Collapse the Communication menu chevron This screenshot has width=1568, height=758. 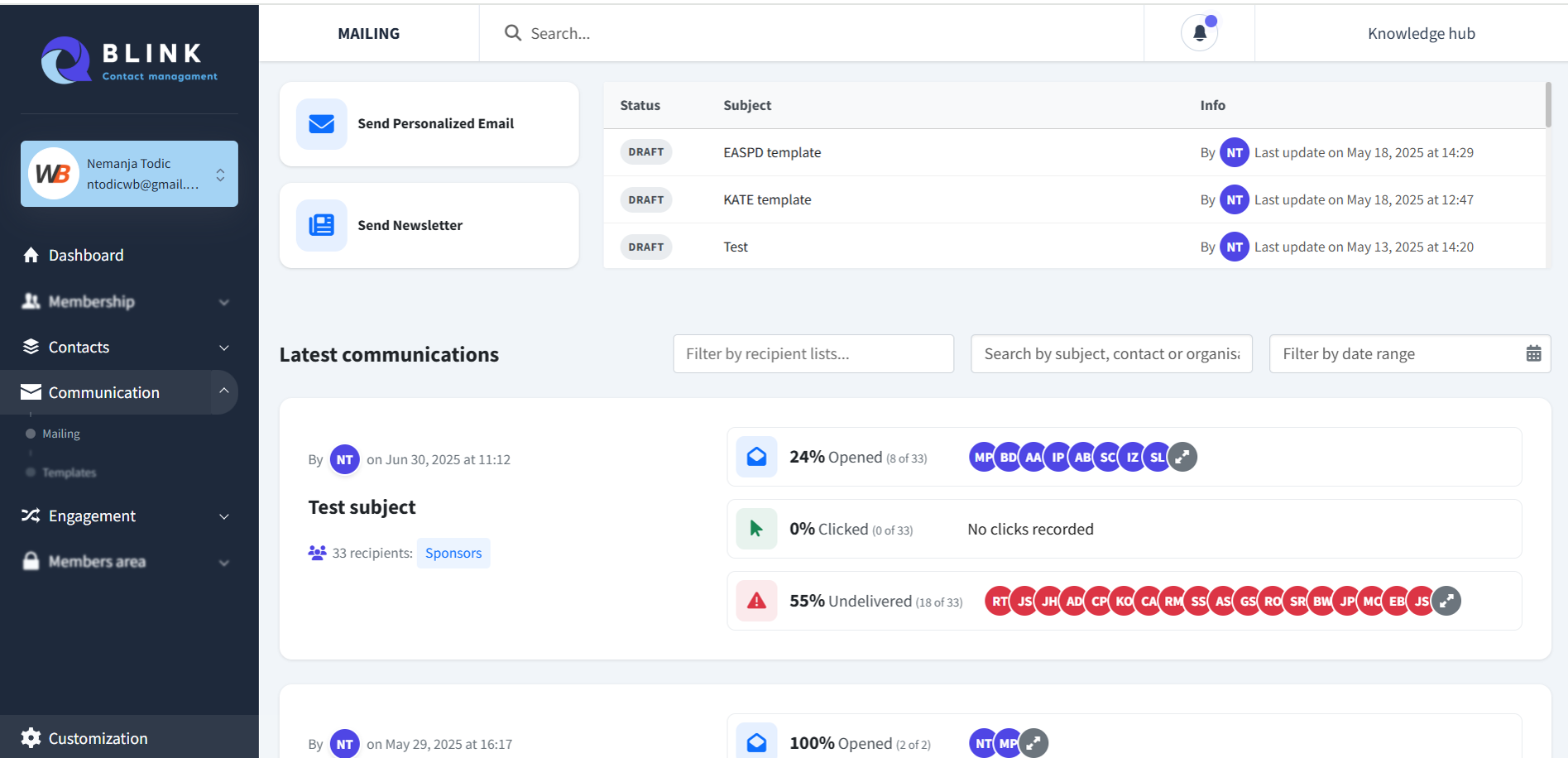pyautogui.click(x=223, y=391)
